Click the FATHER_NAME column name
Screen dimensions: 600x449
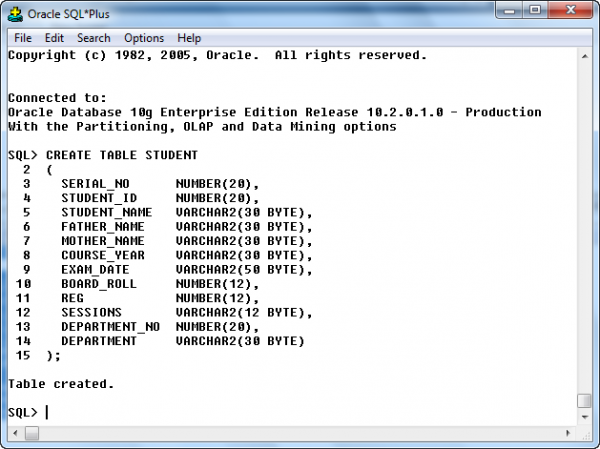click(103, 227)
